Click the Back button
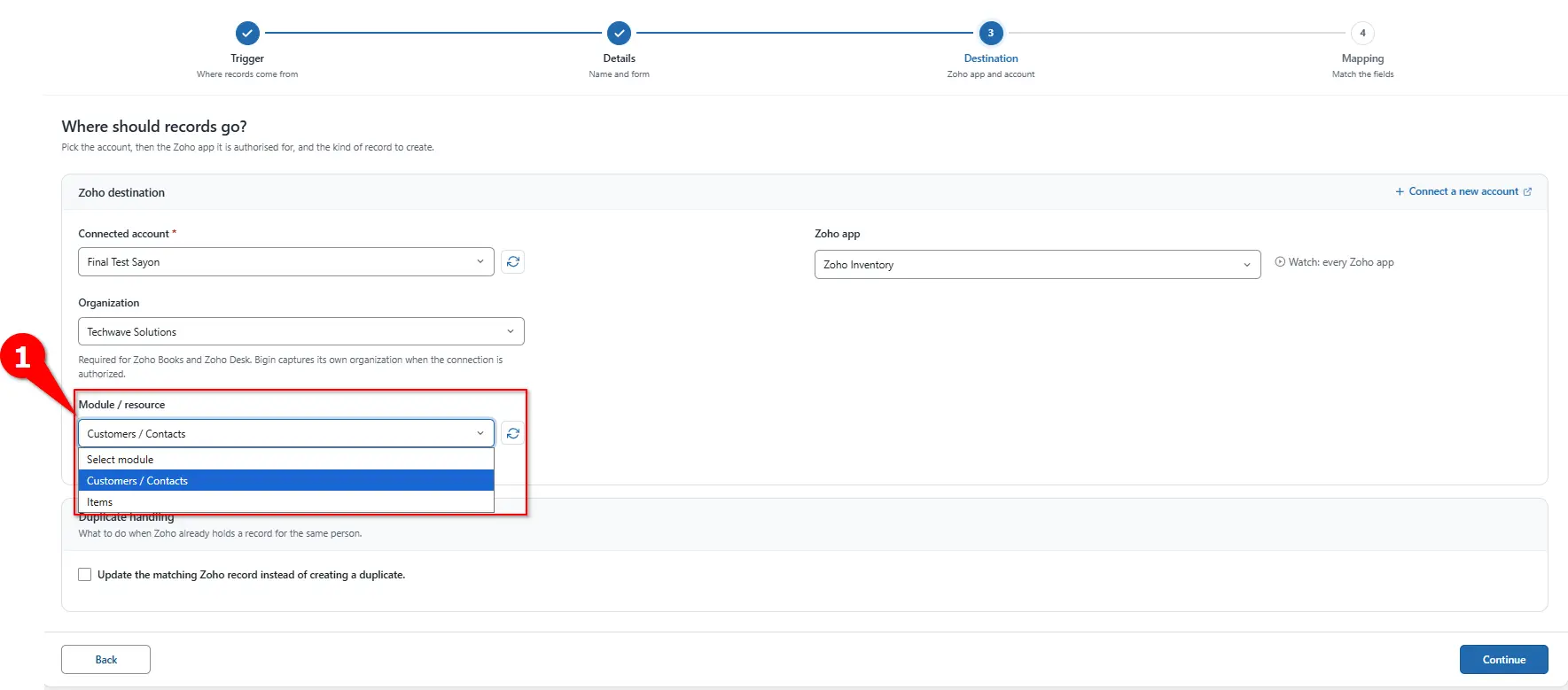 click(105, 659)
